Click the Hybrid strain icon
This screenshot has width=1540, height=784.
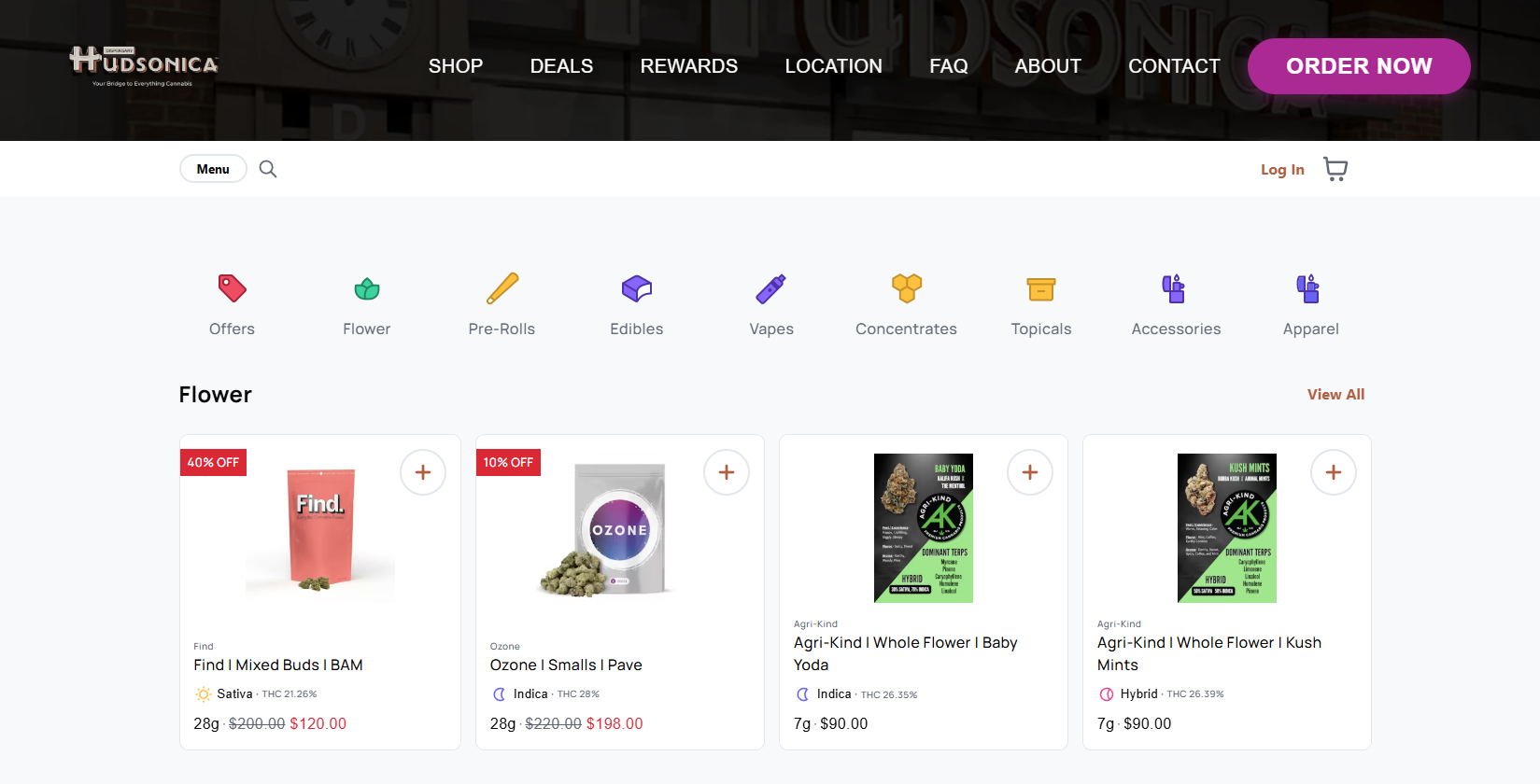pos(1107,694)
